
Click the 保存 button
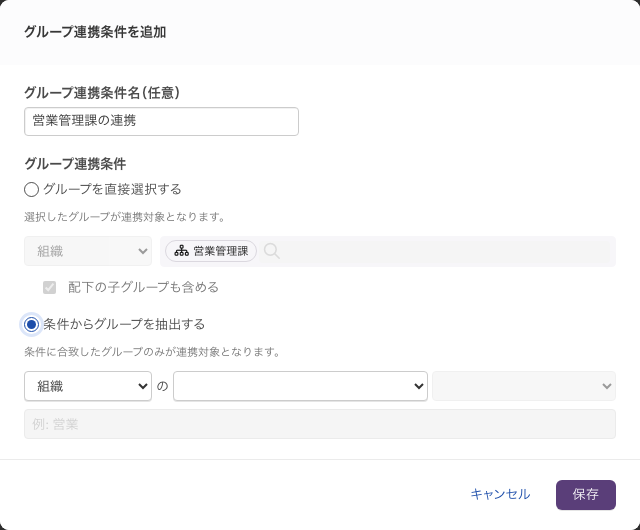click(x=586, y=494)
